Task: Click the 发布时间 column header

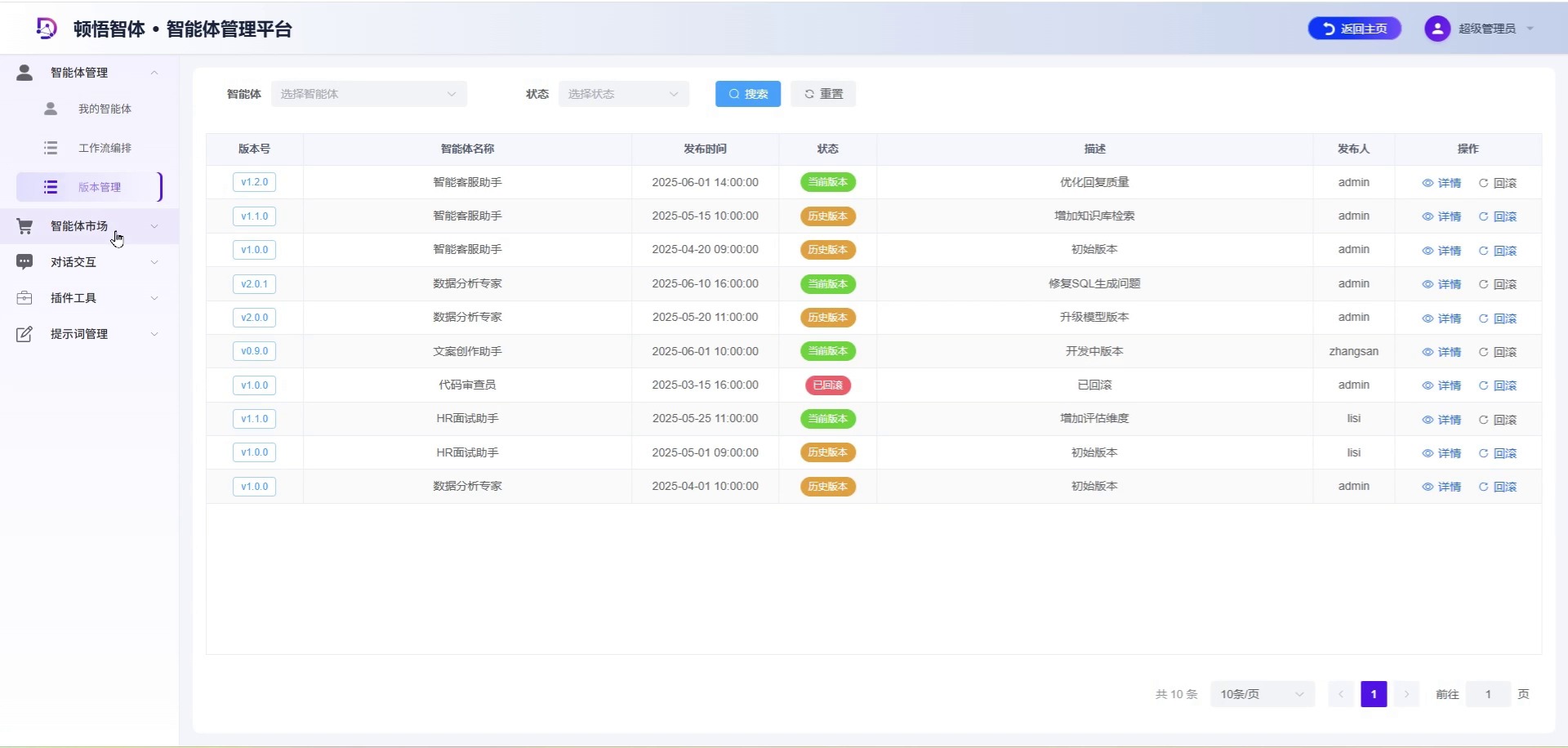Action: [706, 149]
